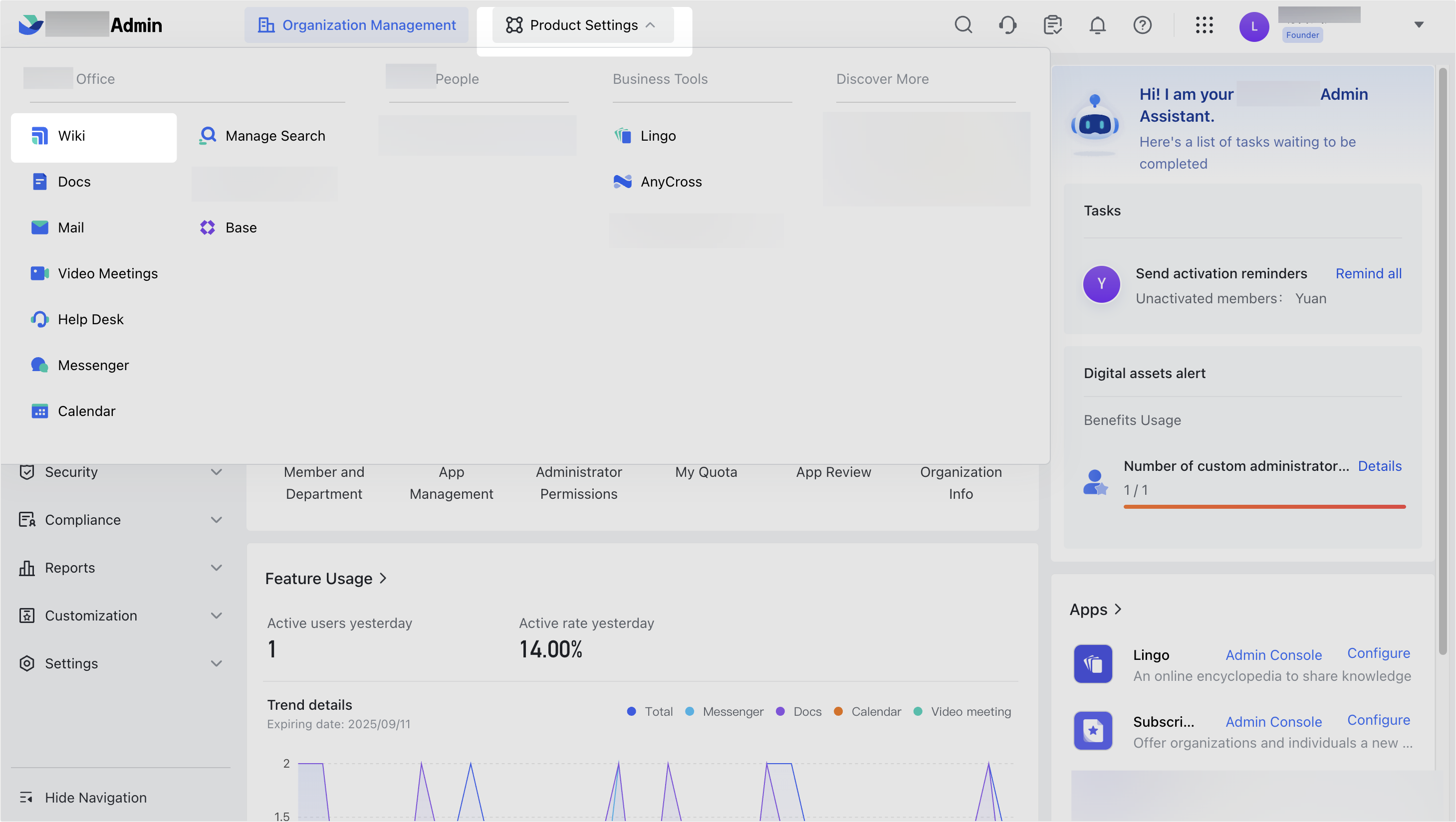Click the Calendar icon in menu
Viewport: 1456px width, 822px height.
(x=39, y=411)
